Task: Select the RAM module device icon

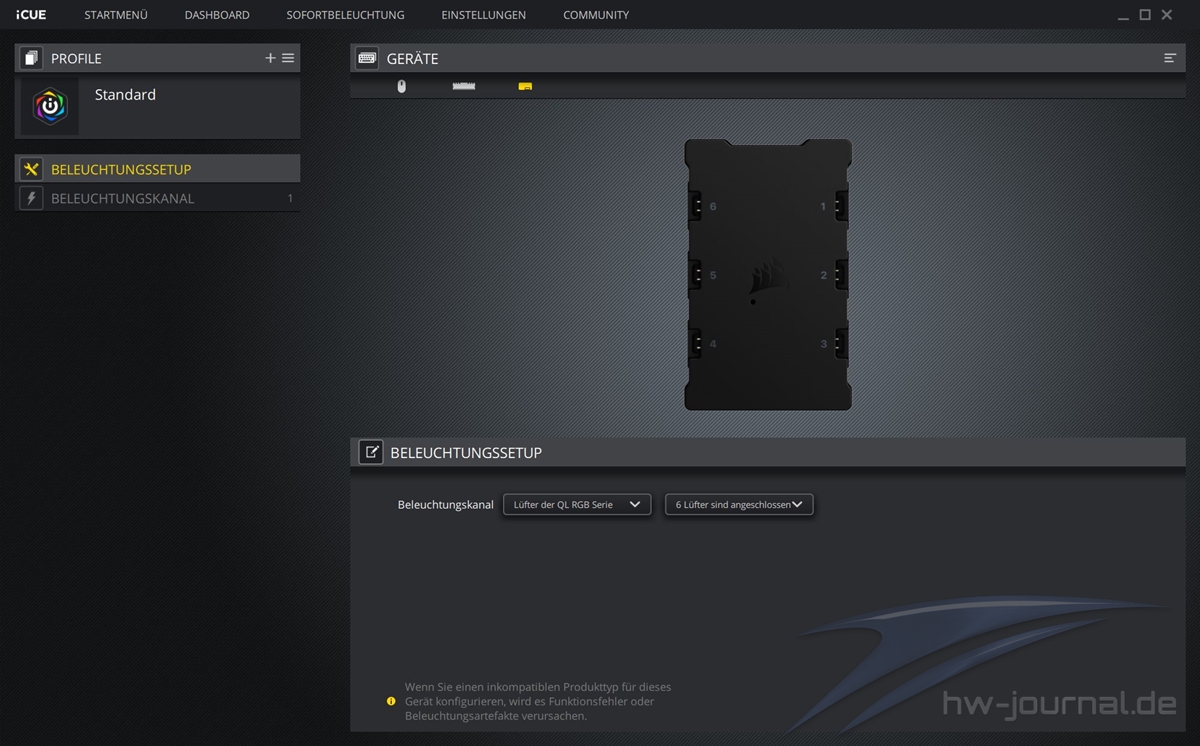Action: click(x=464, y=86)
